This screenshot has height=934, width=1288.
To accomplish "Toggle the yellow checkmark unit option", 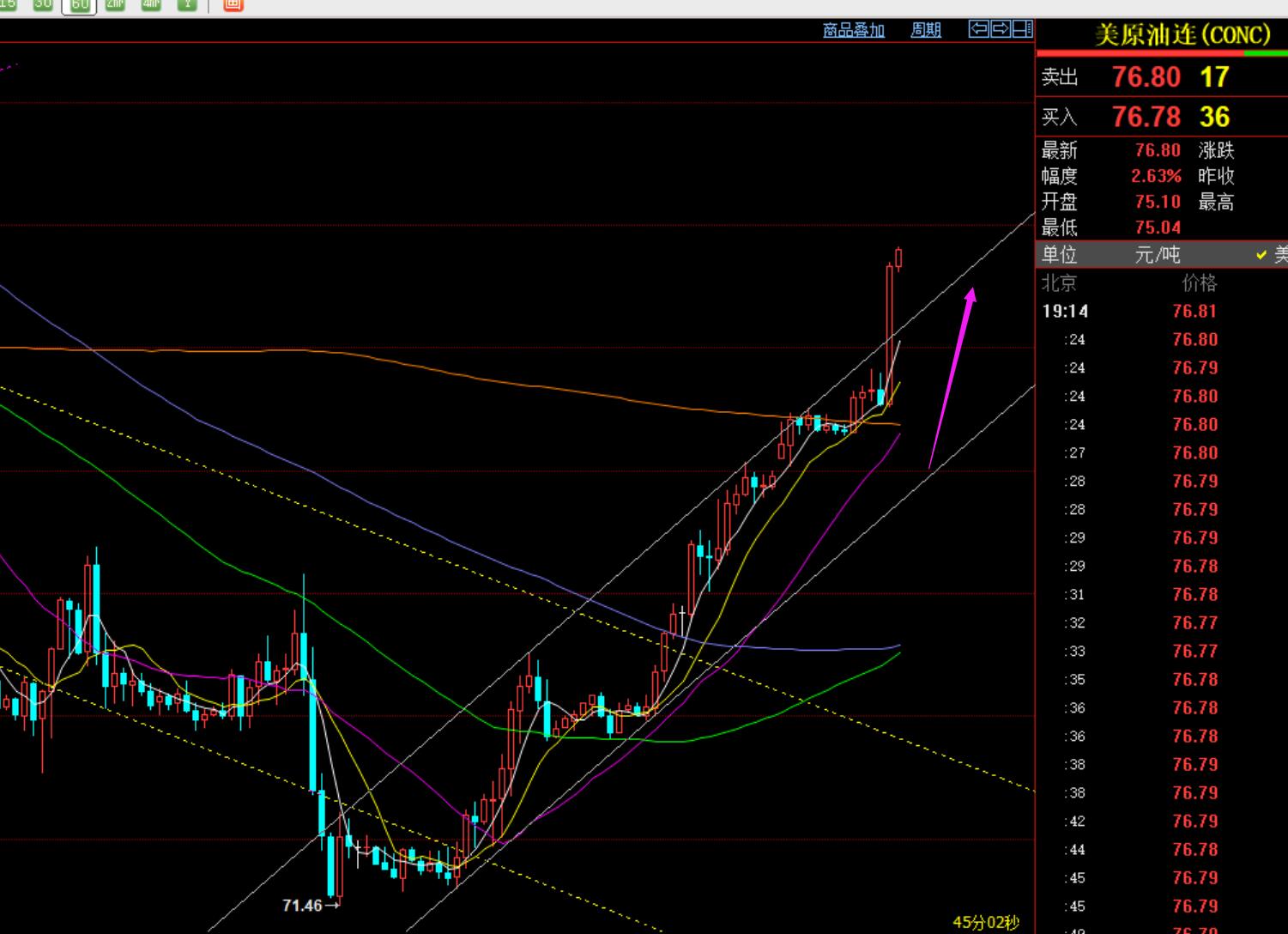I will (1261, 255).
